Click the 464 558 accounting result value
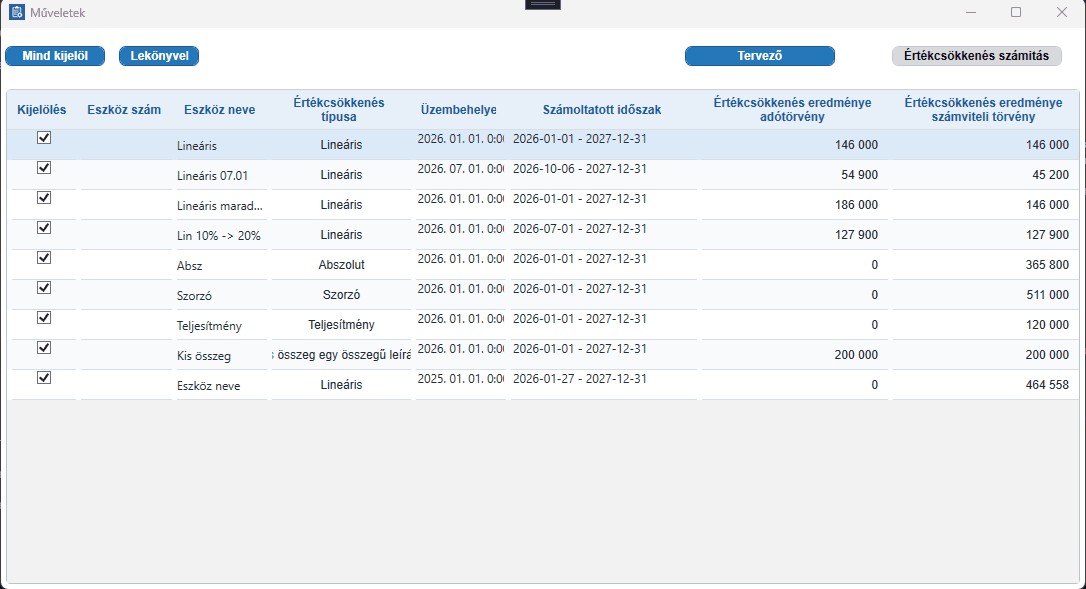The height and width of the screenshot is (589, 1086). point(1047,385)
